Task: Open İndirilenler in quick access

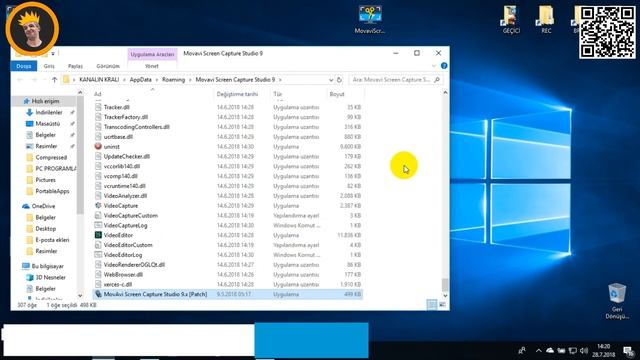Action: [49, 112]
